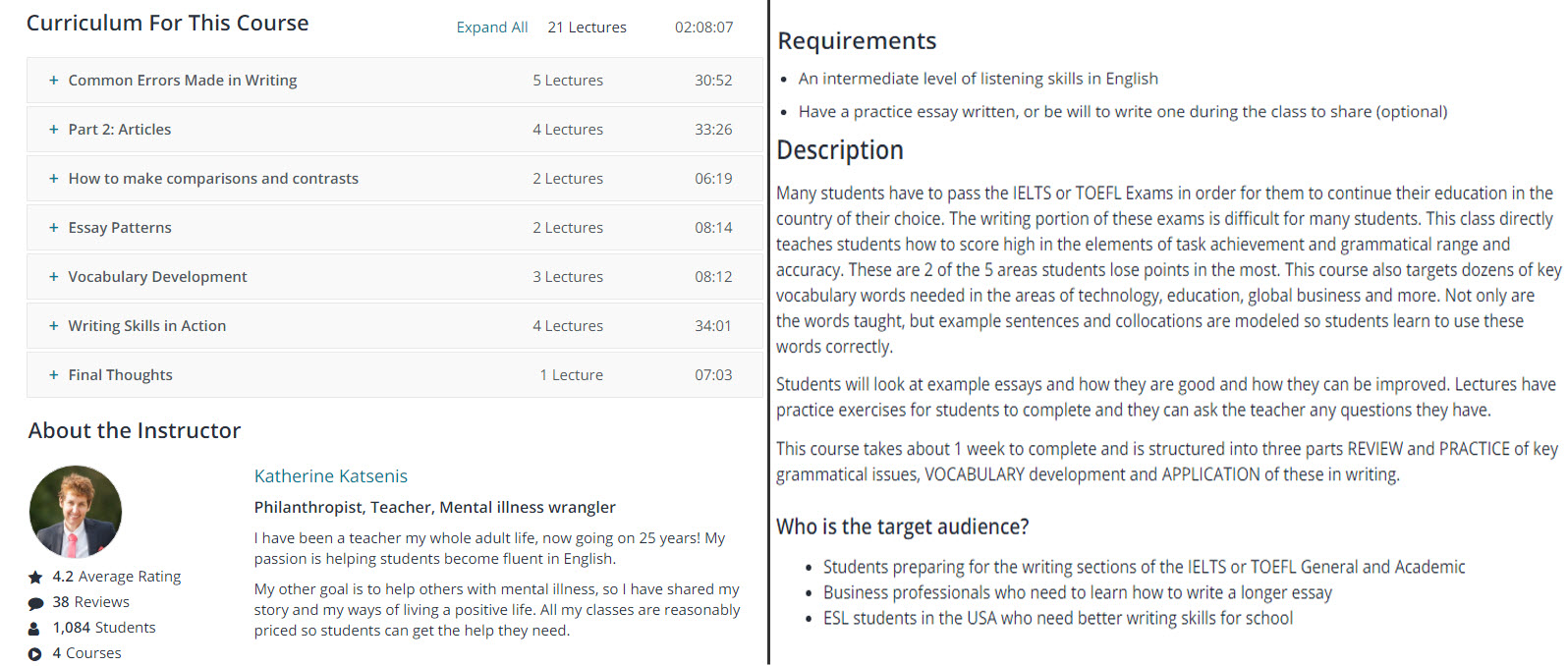Click '4 Lectures' in Writing Skills in Action row
Viewport: 1568px width, 666px height.
[x=568, y=326]
